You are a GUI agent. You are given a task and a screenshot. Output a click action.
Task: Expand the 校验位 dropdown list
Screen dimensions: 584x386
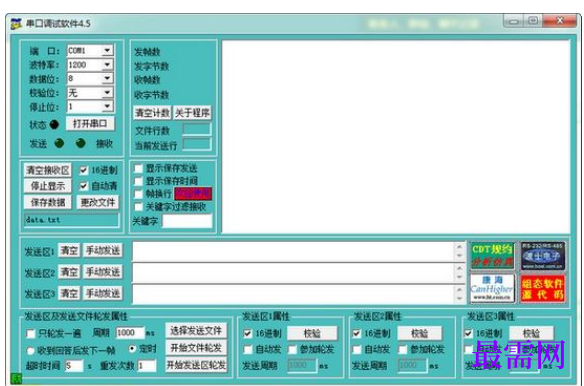pos(107,92)
